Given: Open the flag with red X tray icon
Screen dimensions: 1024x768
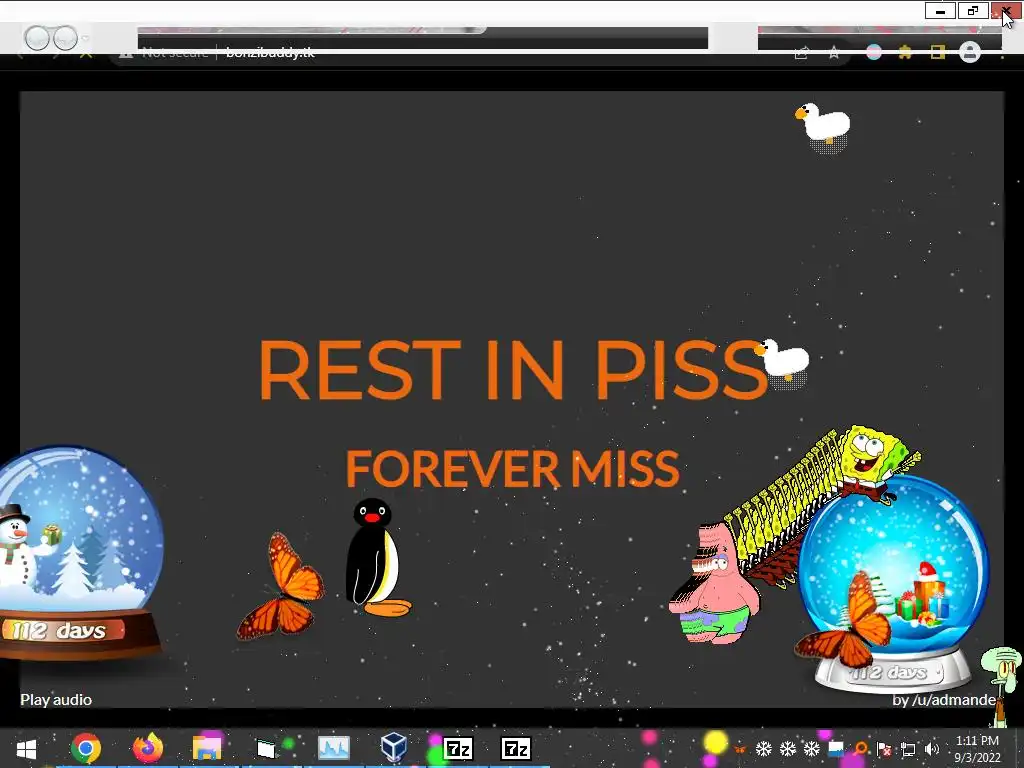Looking at the screenshot, I should click(x=884, y=750).
